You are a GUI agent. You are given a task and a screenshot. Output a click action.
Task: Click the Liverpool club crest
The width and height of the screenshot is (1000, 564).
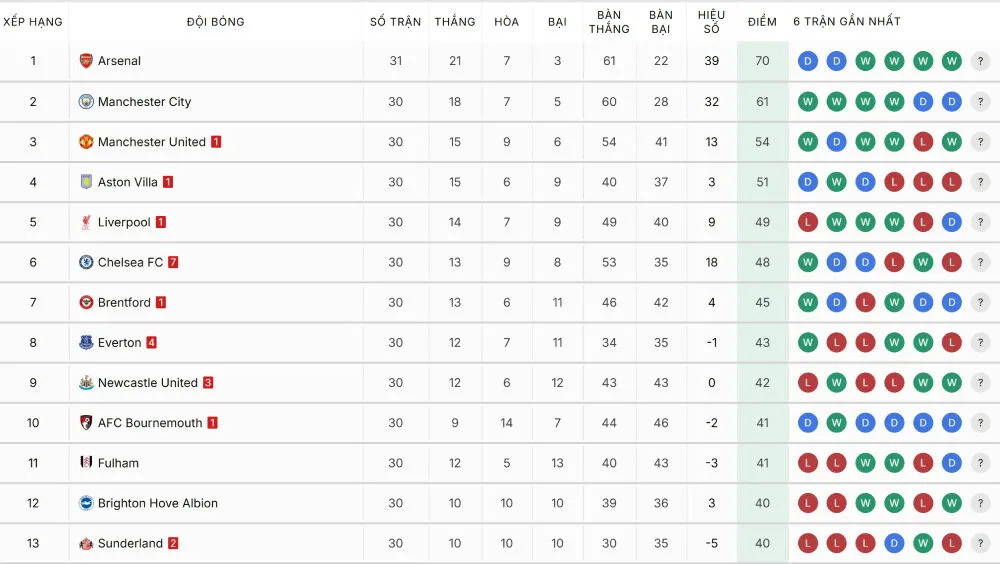(x=86, y=222)
